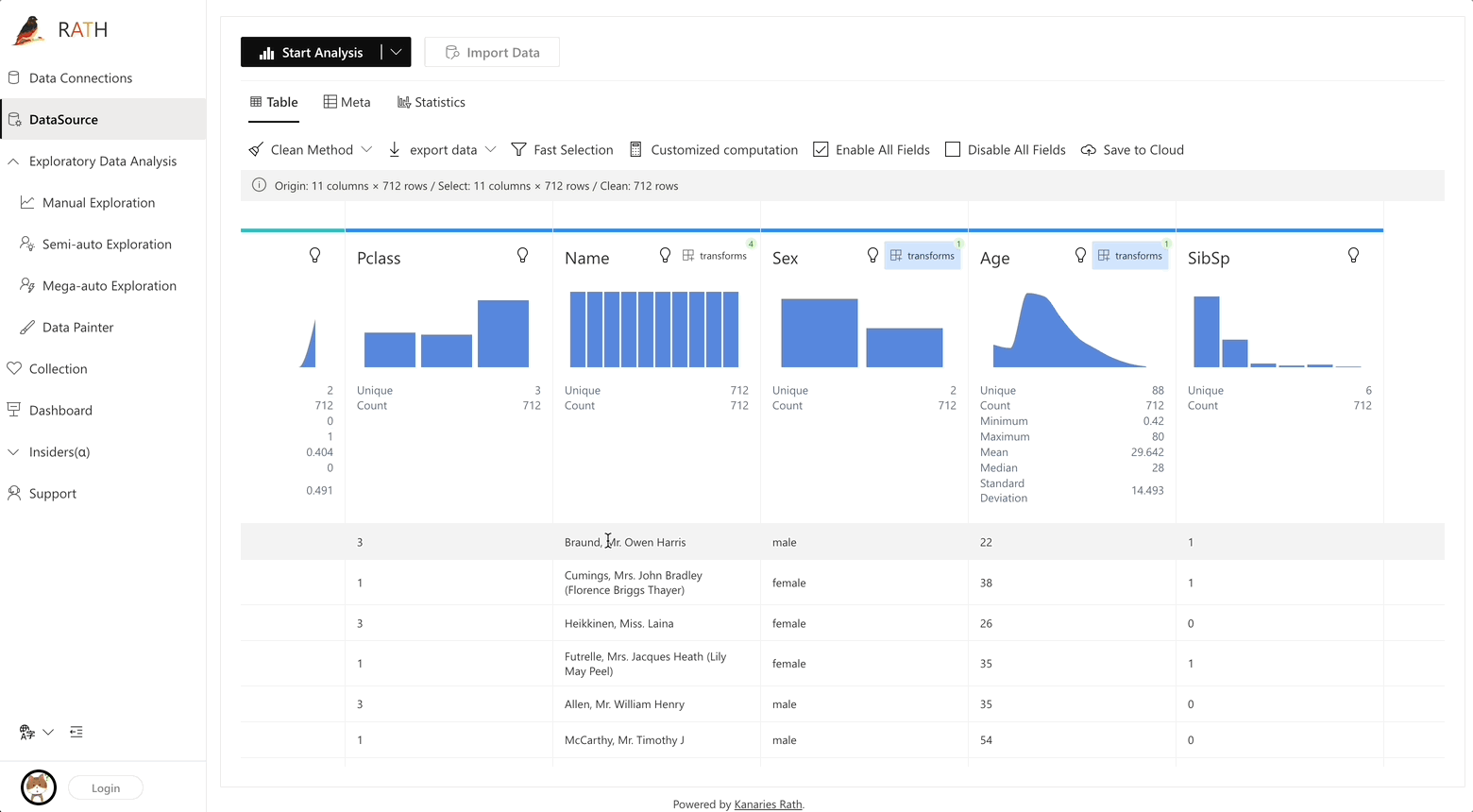Switch to the Statistics tab
The height and width of the screenshot is (812, 1473).
[x=432, y=102]
